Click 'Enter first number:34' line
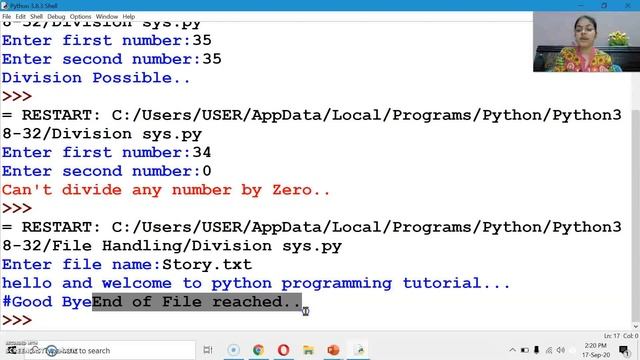The image size is (640, 360). (x=107, y=153)
